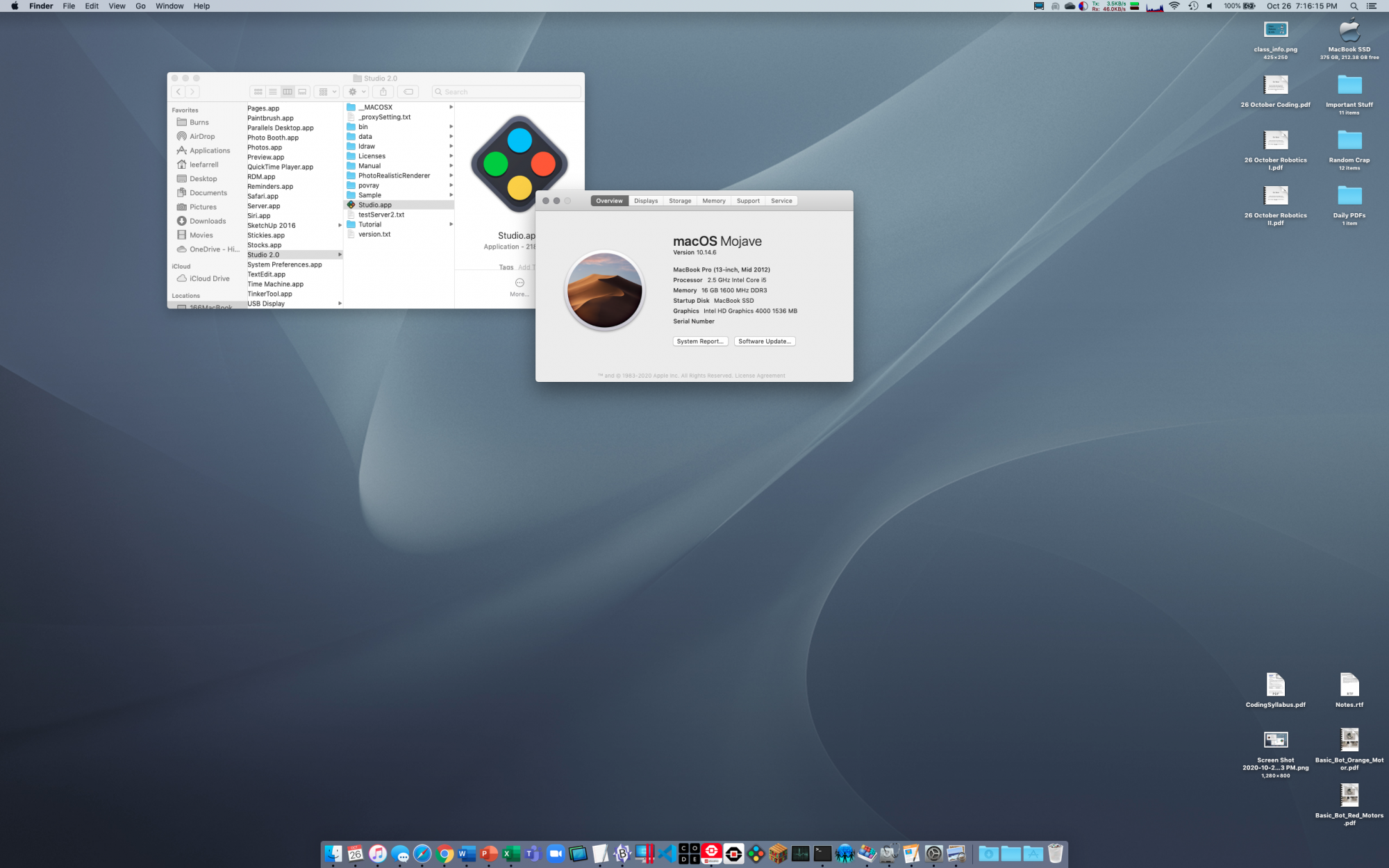Open the License Agreement link
This screenshot has width=1389, height=868.
tap(760, 376)
